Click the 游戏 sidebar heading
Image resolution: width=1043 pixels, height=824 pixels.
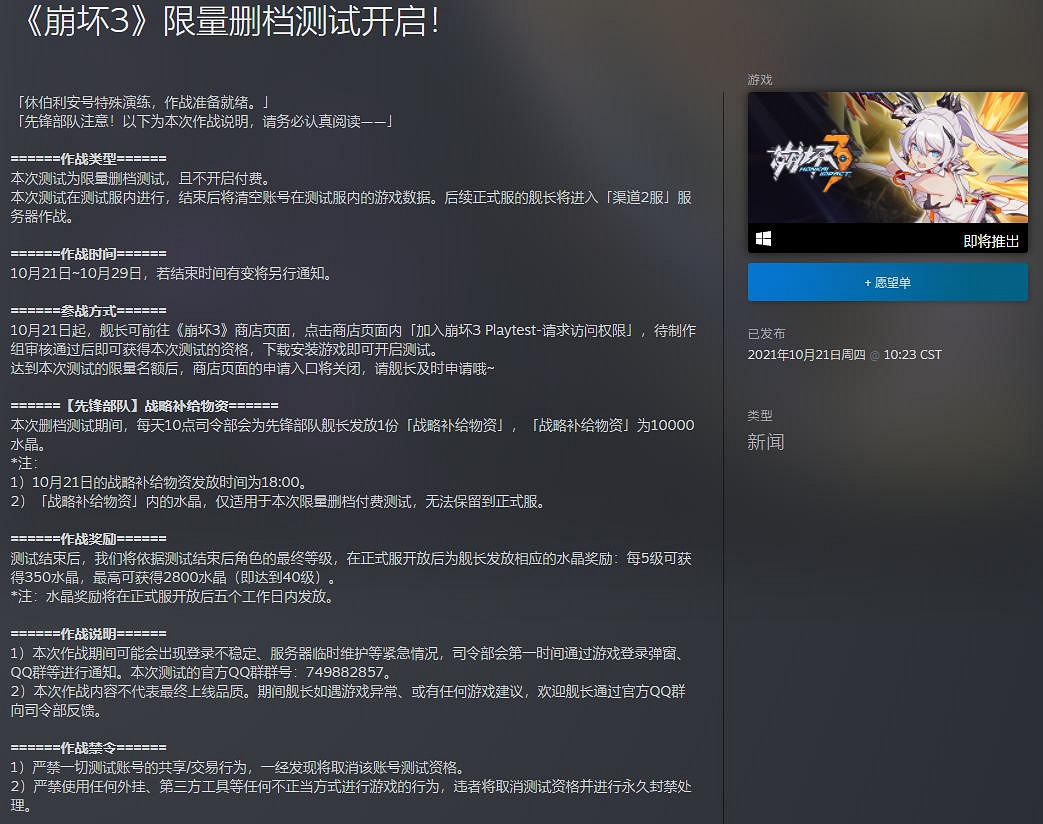pos(760,79)
